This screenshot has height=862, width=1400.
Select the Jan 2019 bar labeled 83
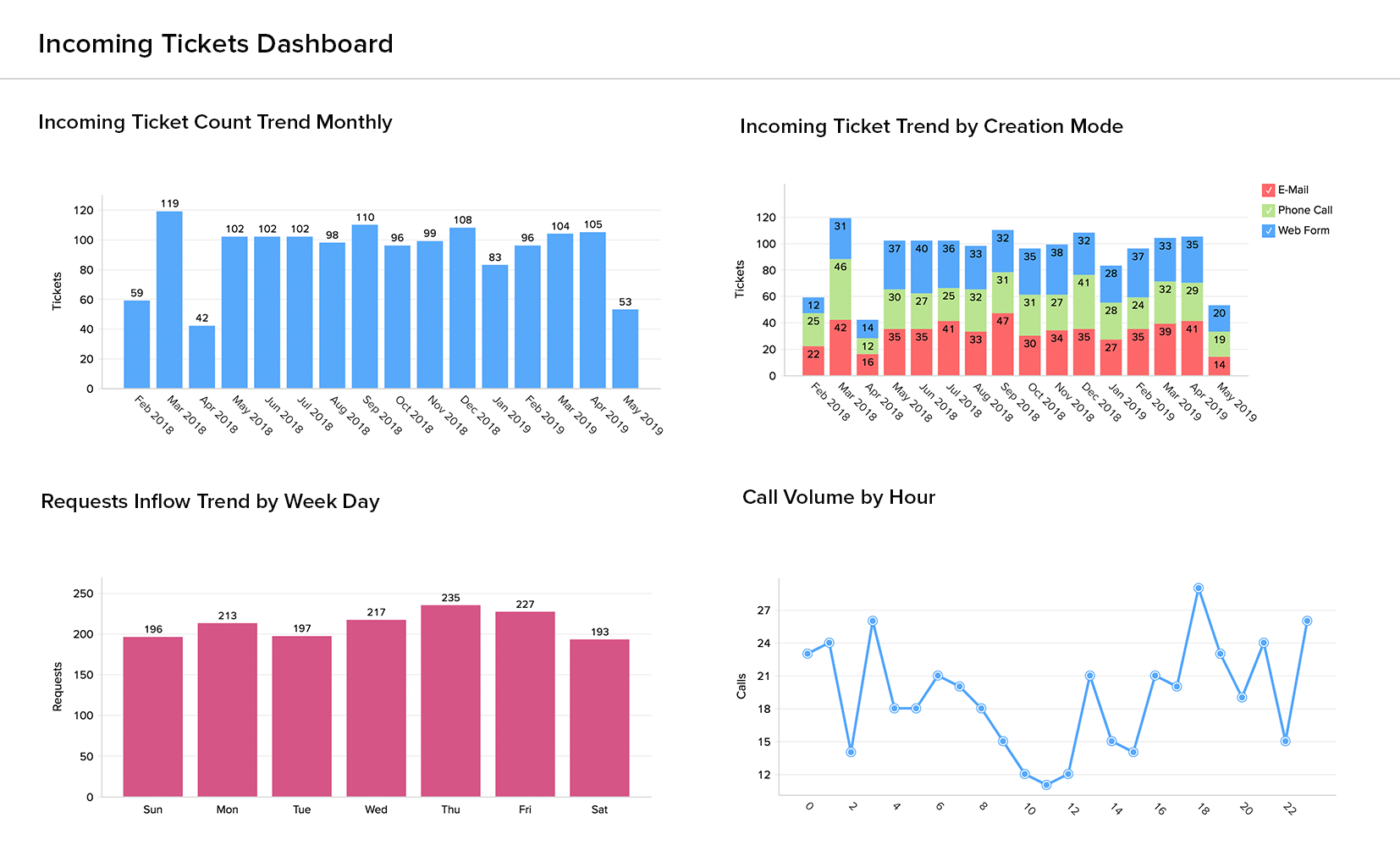(495, 327)
